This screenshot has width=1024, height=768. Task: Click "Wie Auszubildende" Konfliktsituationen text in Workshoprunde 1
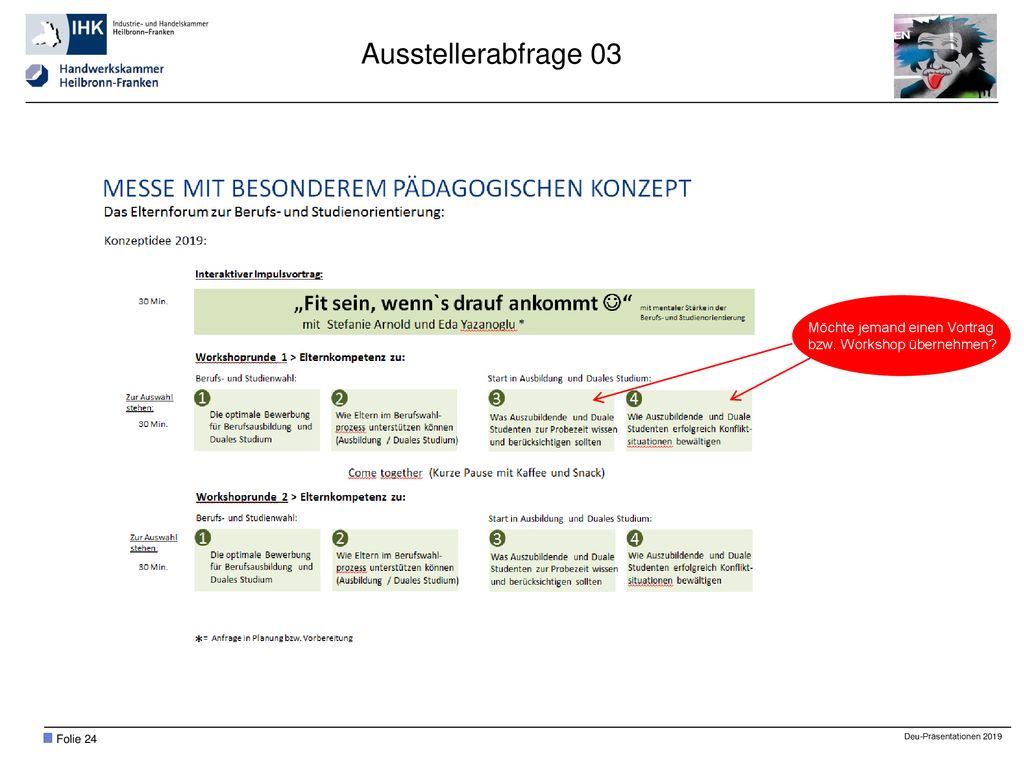pyautogui.click(x=689, y=428)
